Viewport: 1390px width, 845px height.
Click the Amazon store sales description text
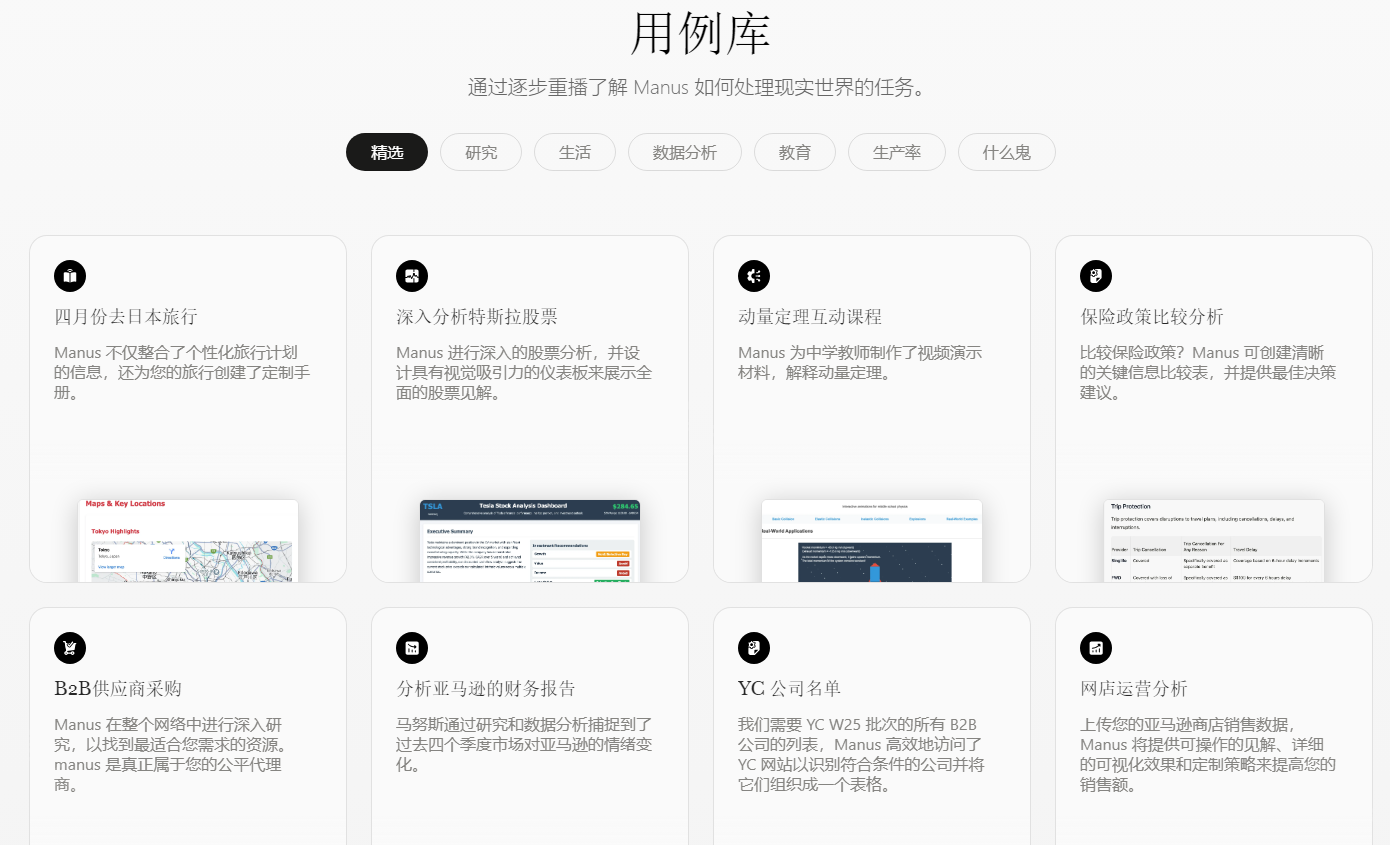click(1208, 755)
